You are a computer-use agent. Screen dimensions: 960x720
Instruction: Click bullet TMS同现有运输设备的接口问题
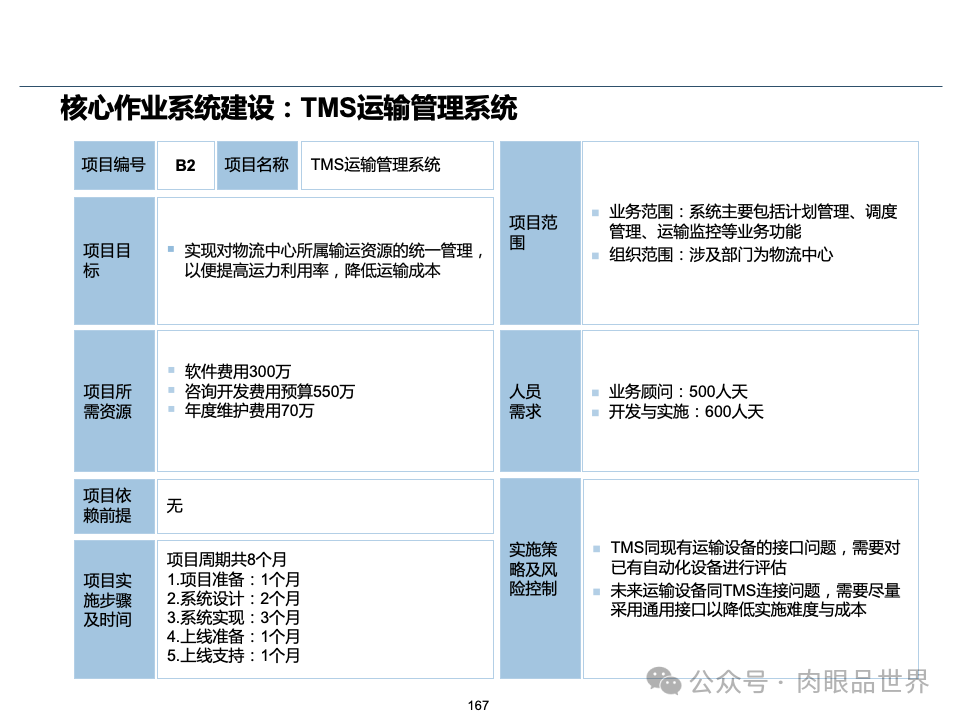(755, 557)
